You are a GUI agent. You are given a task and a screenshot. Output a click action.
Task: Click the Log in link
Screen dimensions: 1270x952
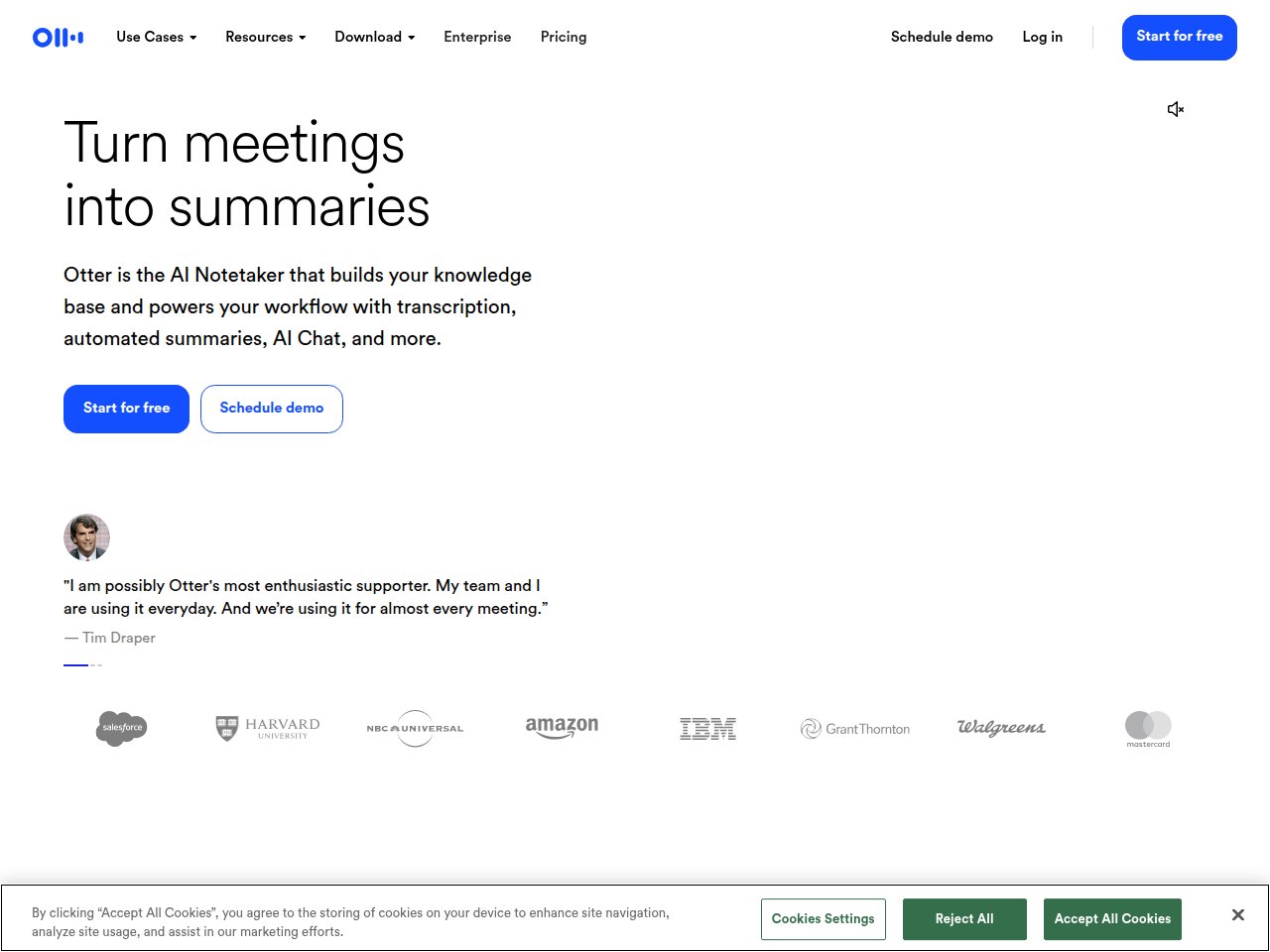[1042, 37]
